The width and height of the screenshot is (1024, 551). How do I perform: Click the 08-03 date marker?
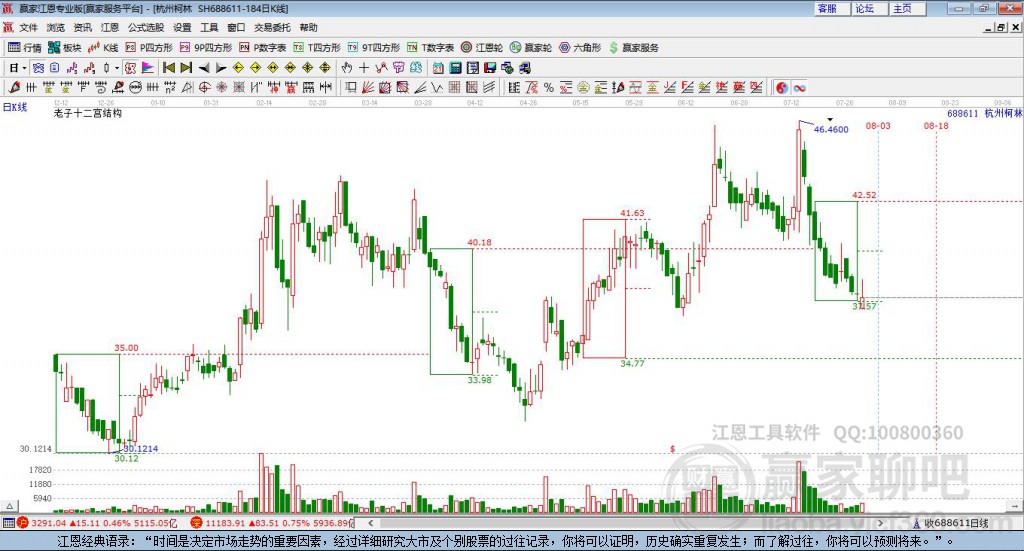(878, 125)
